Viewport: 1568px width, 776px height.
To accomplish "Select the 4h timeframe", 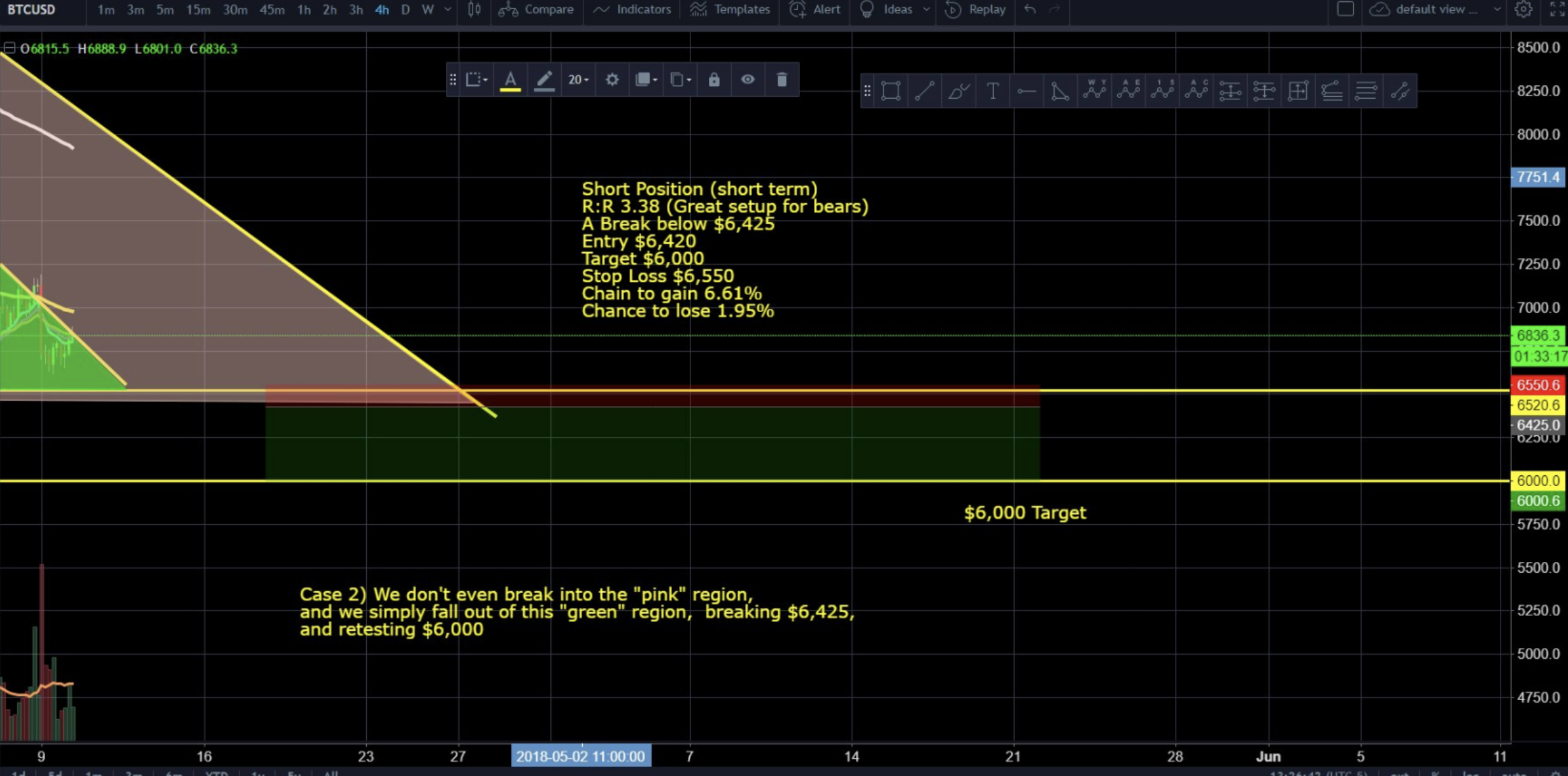I will tap(381, 10).
